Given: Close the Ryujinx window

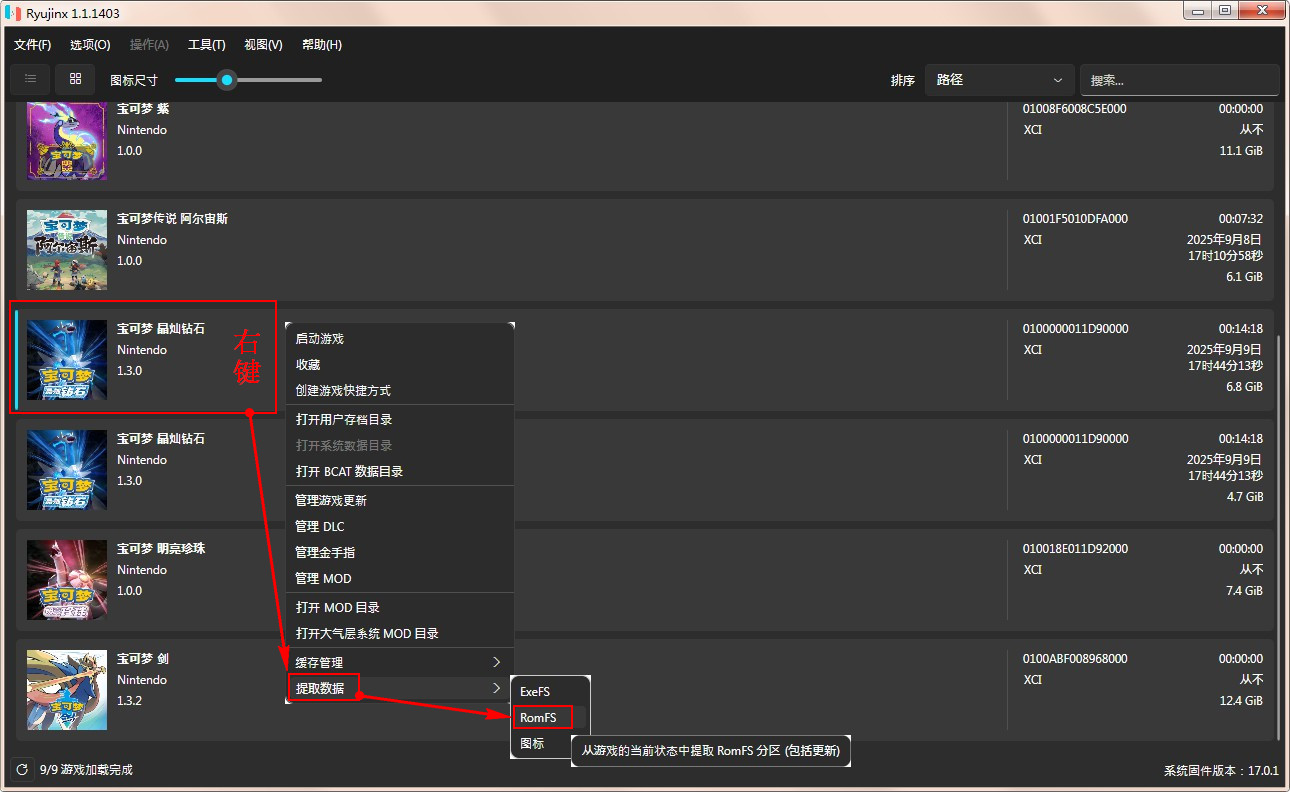Looking at the screenshot, I should tap(1262, 10).
